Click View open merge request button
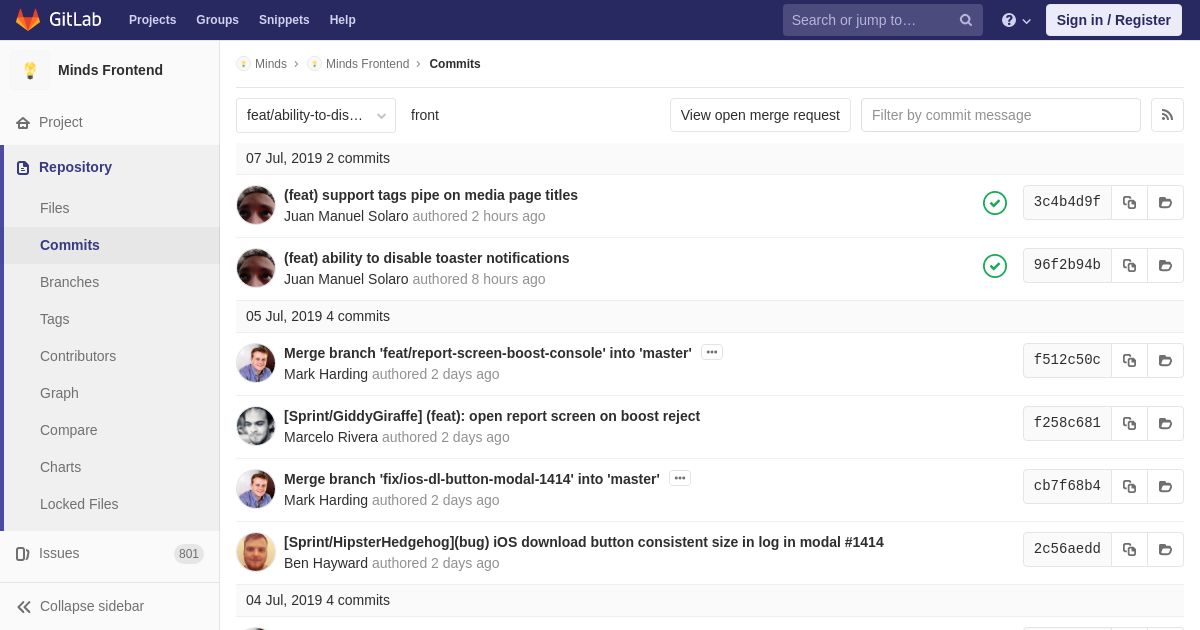This screenshot has height=630, width=1200. (x=760, y=115)
